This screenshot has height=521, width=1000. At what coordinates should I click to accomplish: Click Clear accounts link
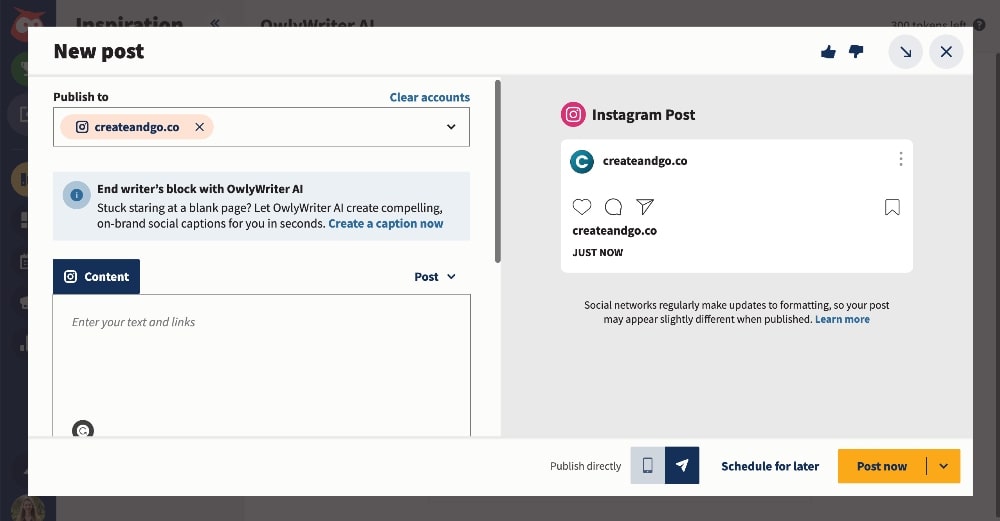(x=430, y=97)
